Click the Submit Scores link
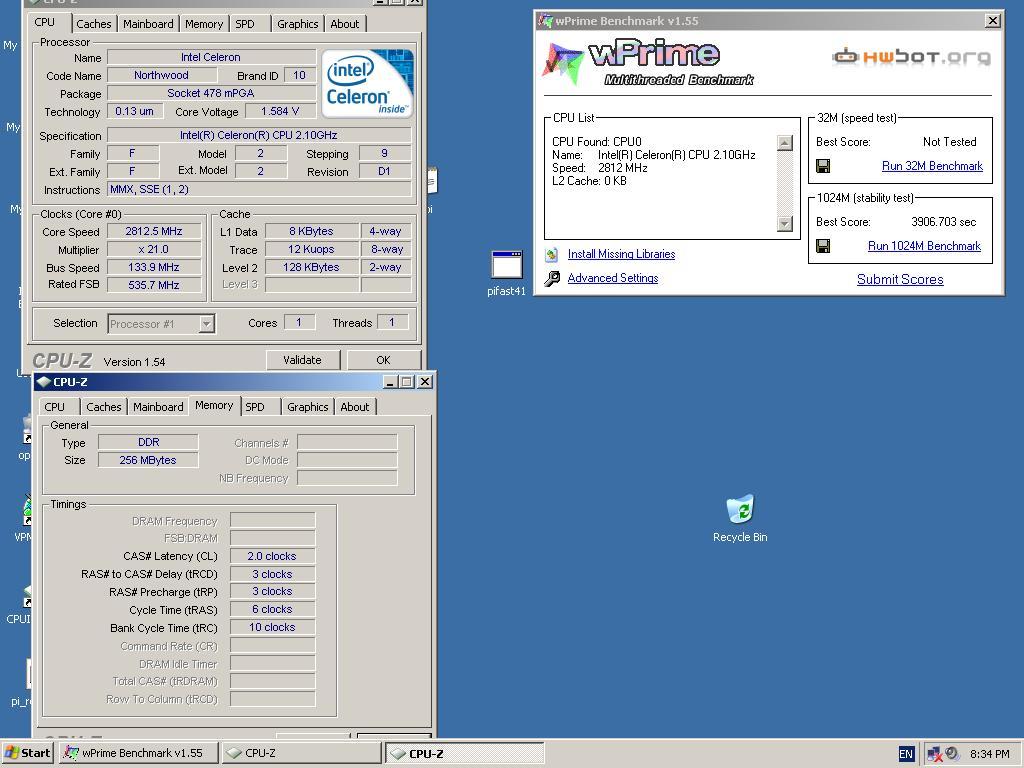The width and height of the screenshot is (1024, 768). pyautogui.click(x=900, y=280)
